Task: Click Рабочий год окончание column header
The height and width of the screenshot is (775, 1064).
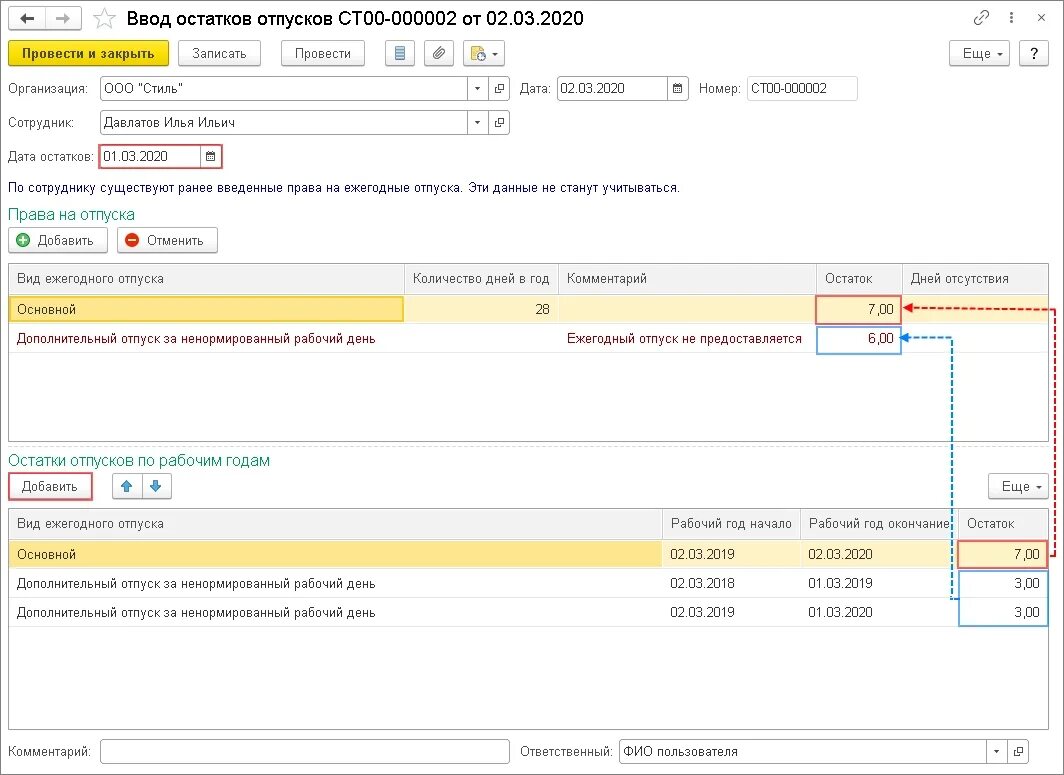Action: pyautogui.click(x=879, y=524)
